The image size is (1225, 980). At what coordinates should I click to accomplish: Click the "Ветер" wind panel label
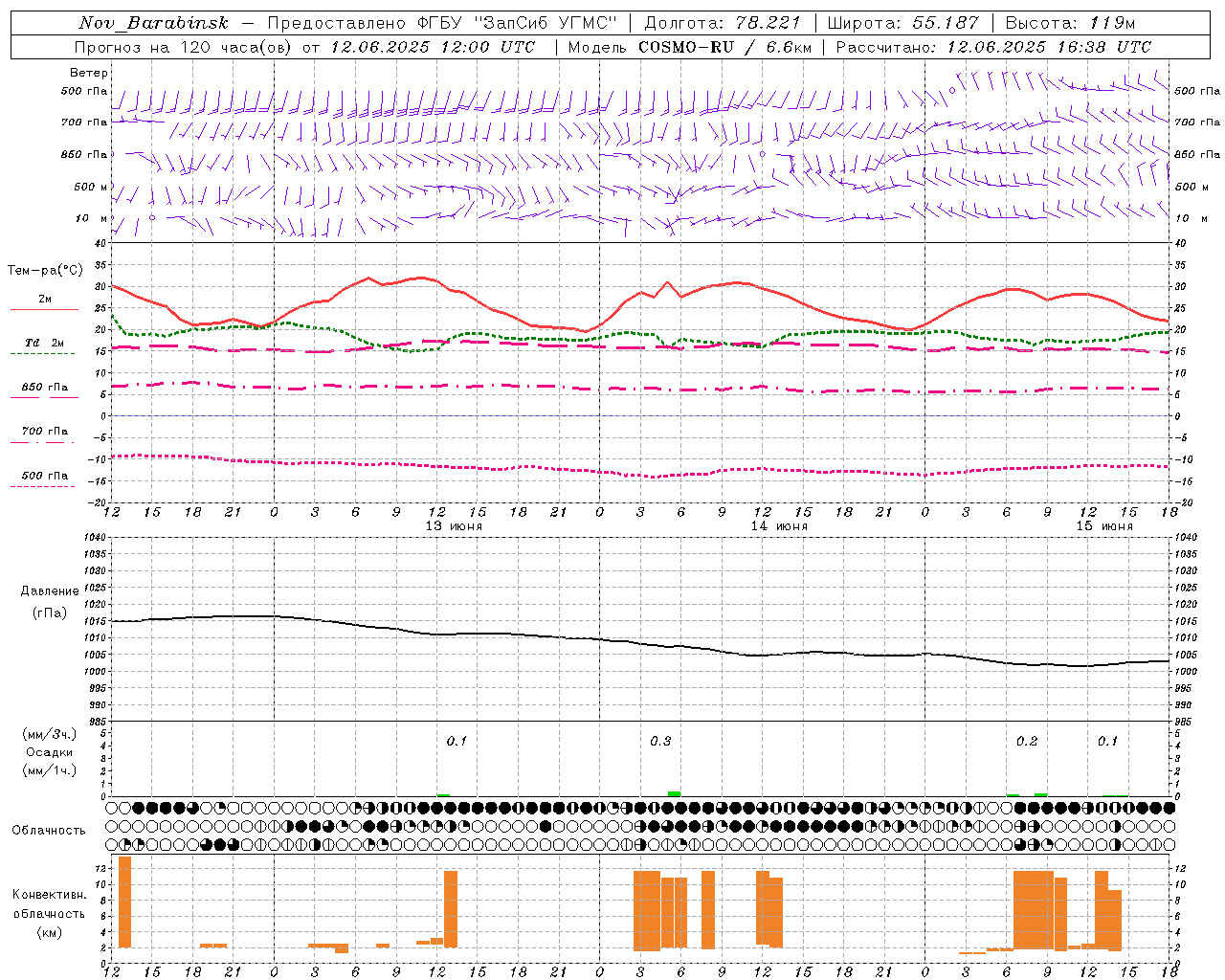(89, 73)
